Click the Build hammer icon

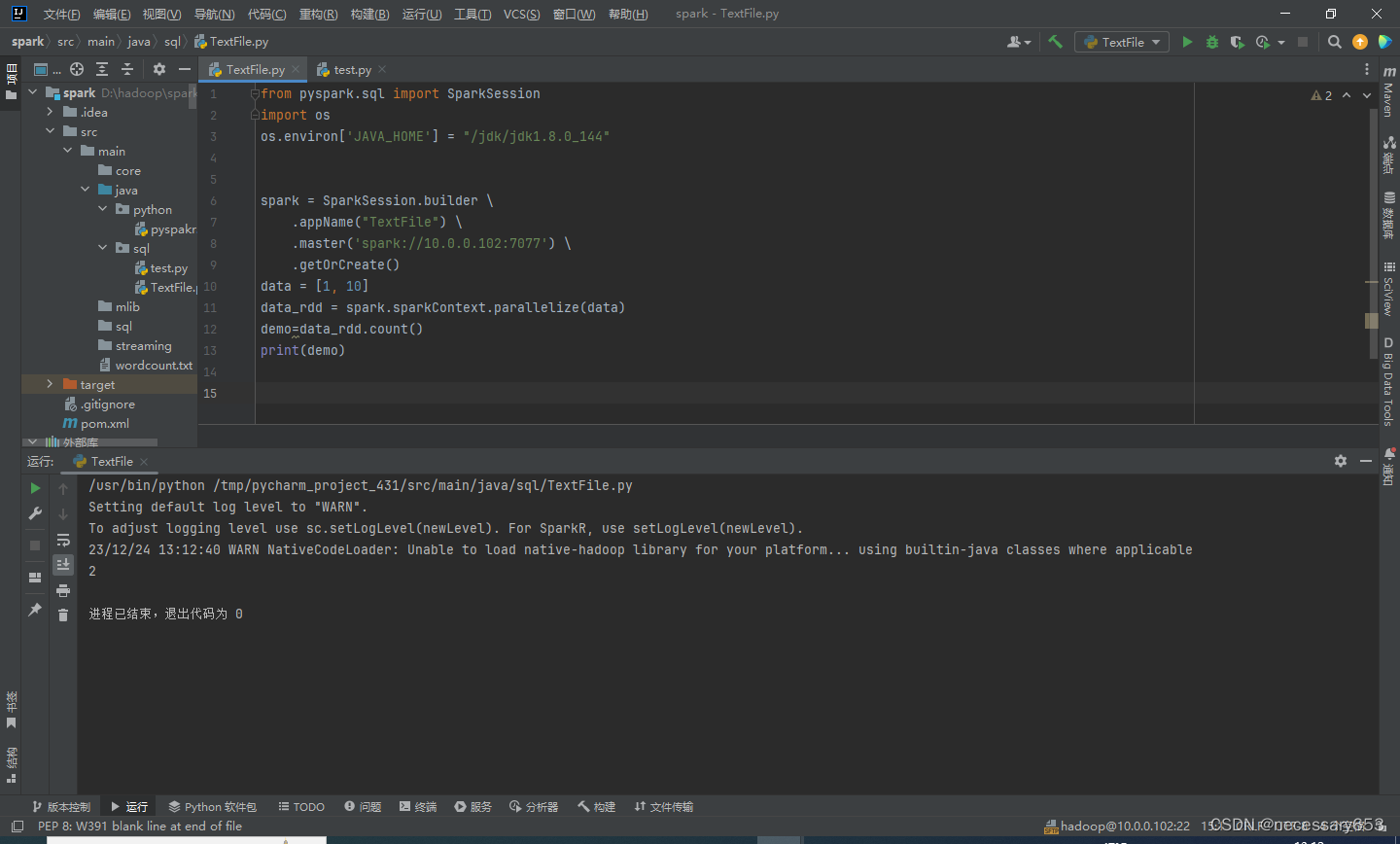click(1055, 42)
